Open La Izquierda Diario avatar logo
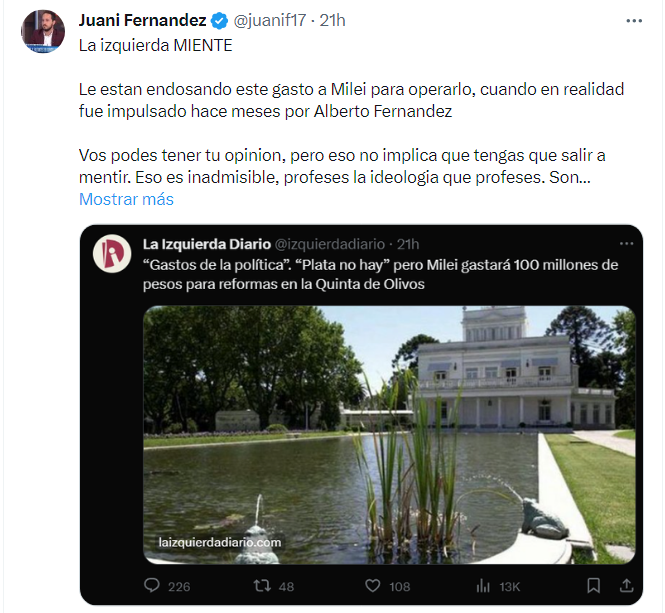 112,253
